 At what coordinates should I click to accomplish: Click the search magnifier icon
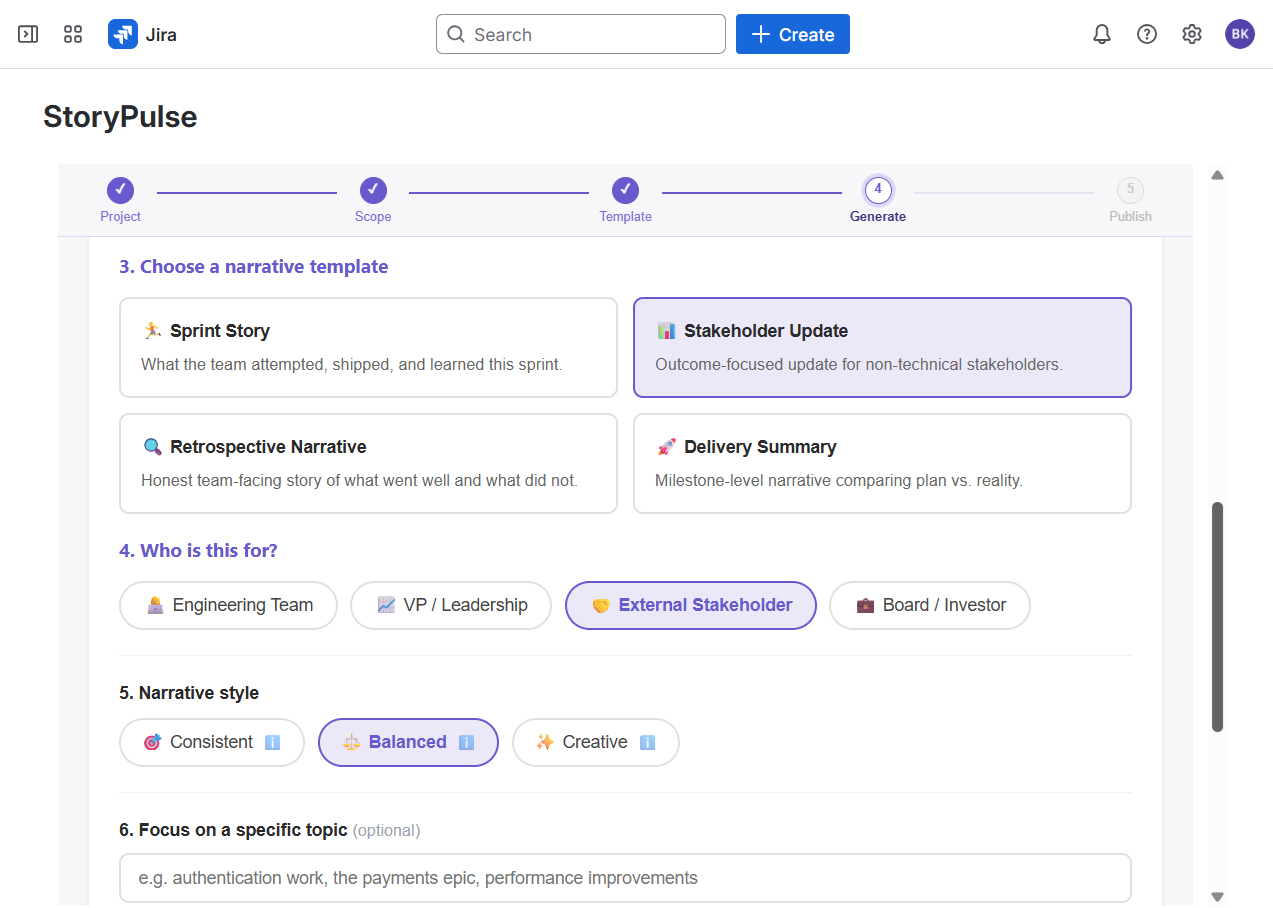[456, 34]
